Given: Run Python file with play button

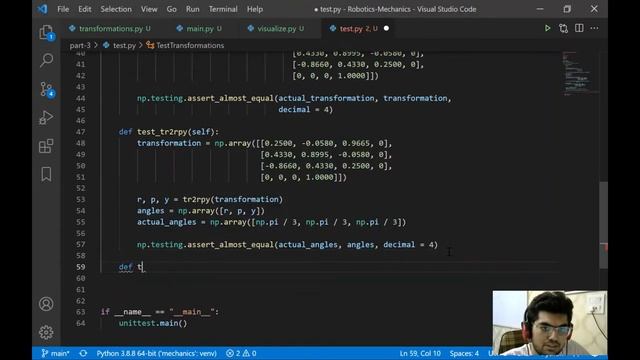Looking at the screenshot, I should pyautogui.click(x=547, y=28).
